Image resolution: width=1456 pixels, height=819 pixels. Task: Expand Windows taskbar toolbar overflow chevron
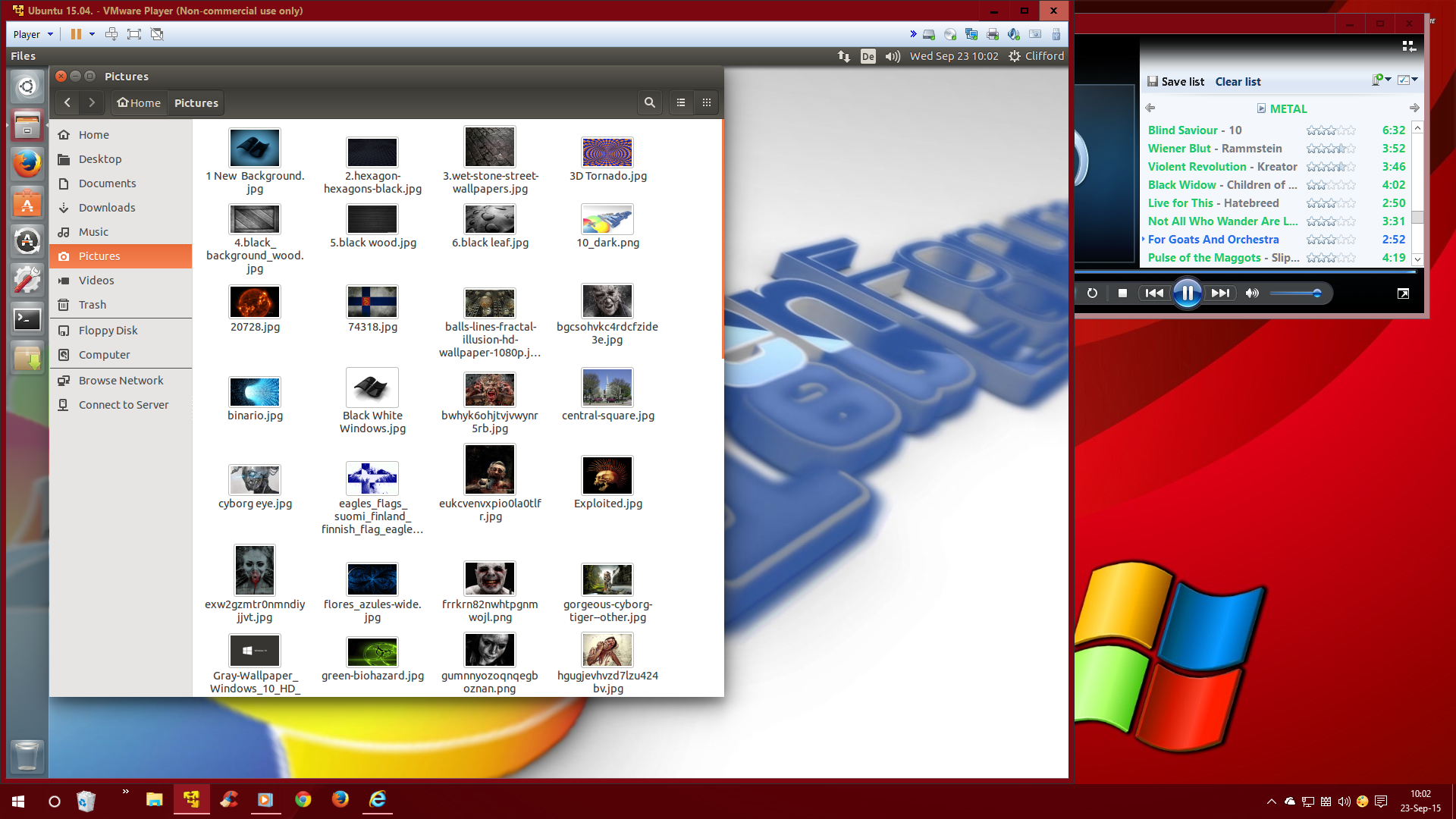[x=125, y=792]
